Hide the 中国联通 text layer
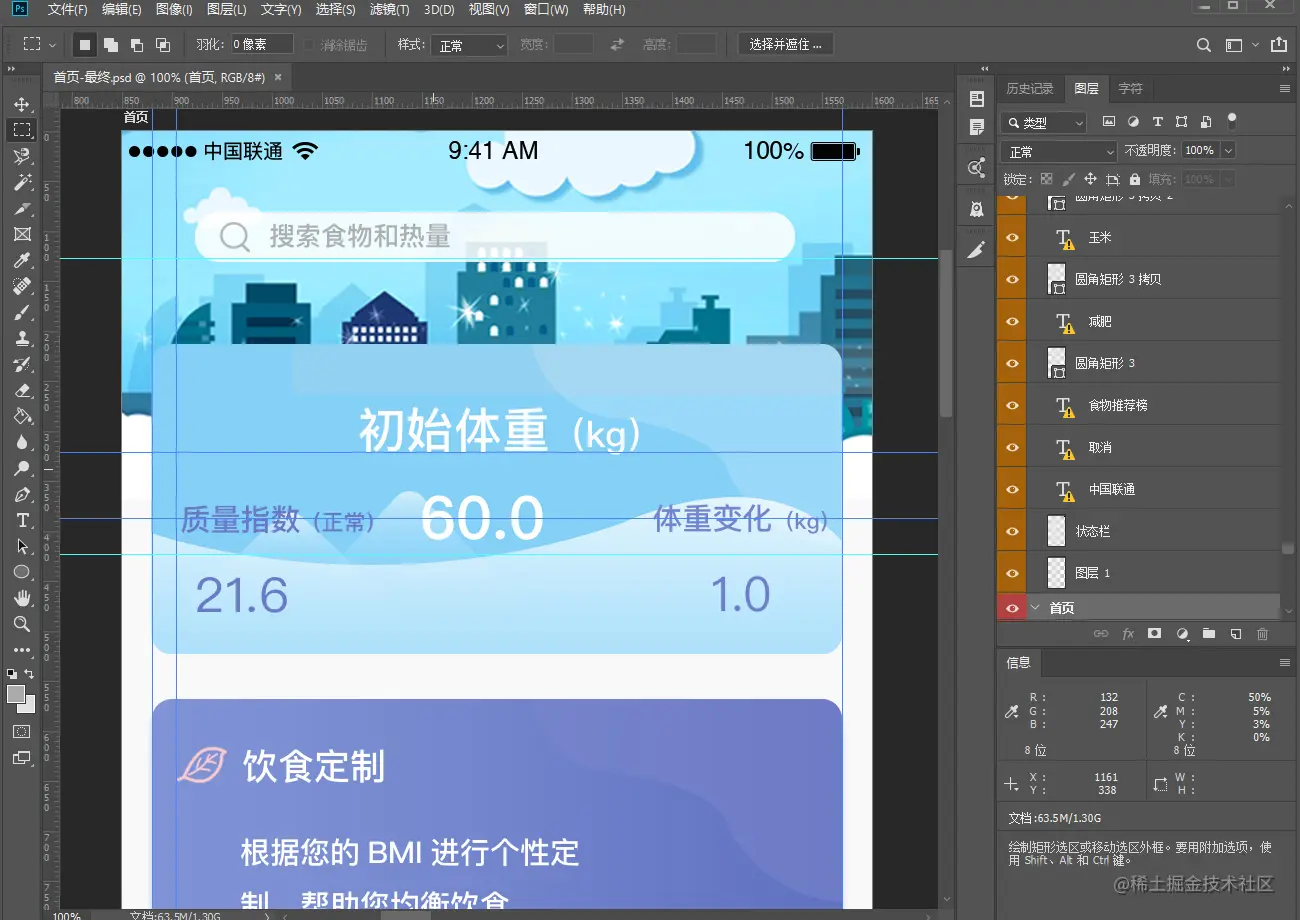The image size is (1300, 920). (1012, 489)
